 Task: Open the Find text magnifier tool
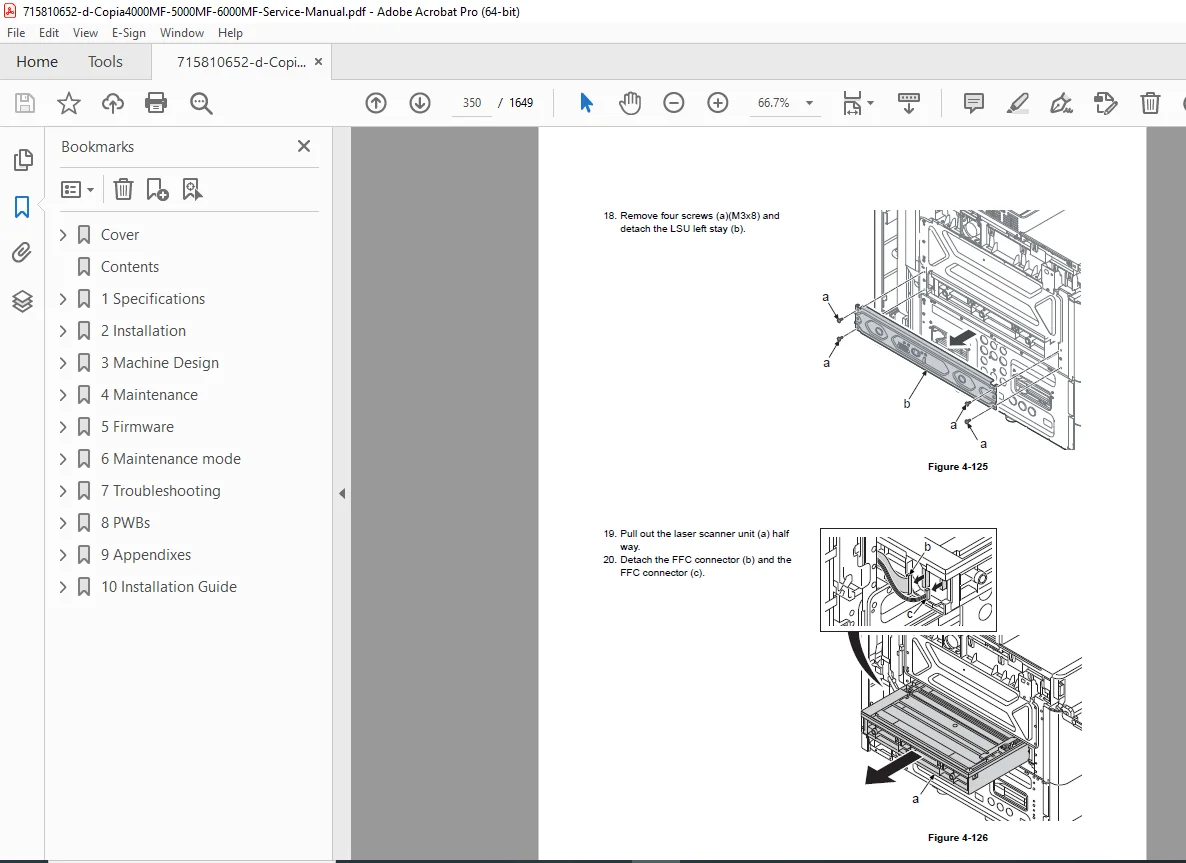tap(201, 103)
